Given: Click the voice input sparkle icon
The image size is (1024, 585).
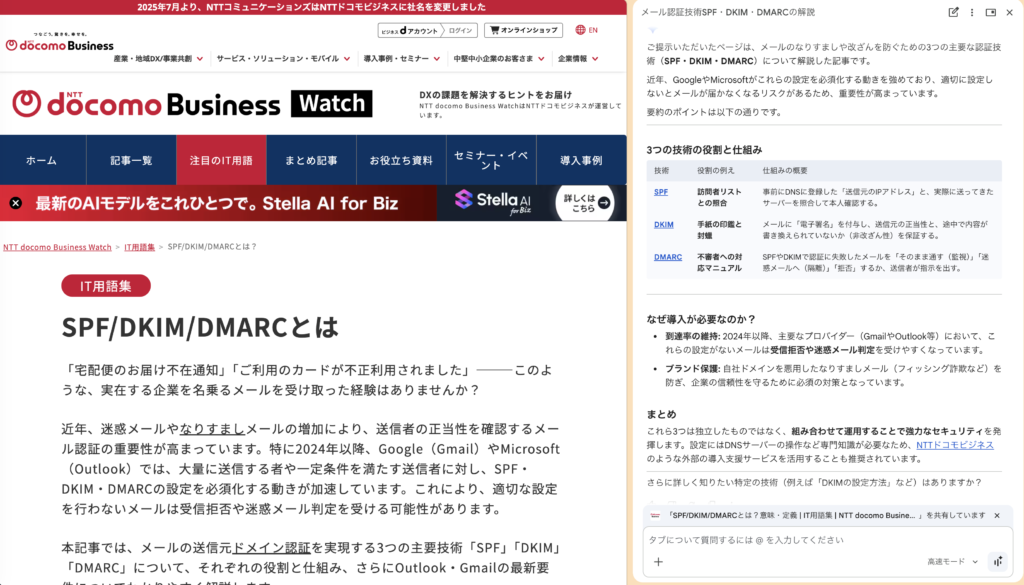Looking at the screenshot, I should click(997, 561).
